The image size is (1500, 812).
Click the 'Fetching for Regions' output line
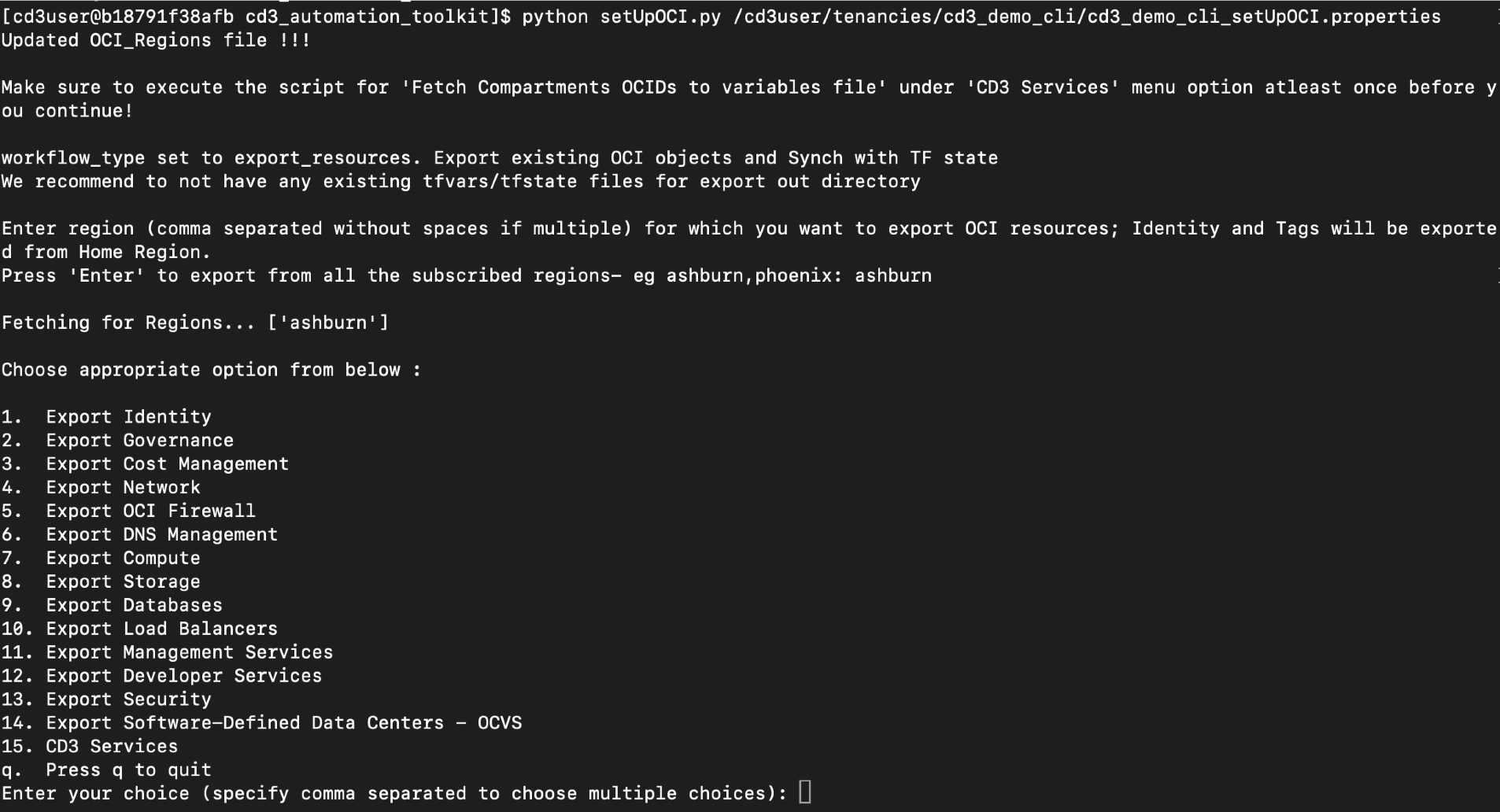point(195,323)
